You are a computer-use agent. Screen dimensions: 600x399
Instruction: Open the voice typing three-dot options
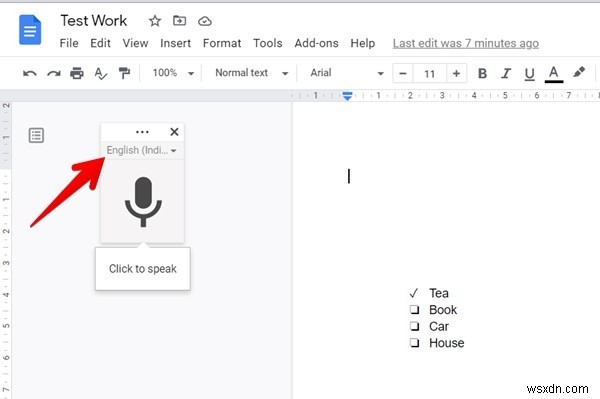pyautogui.click(x=142, y=132)
